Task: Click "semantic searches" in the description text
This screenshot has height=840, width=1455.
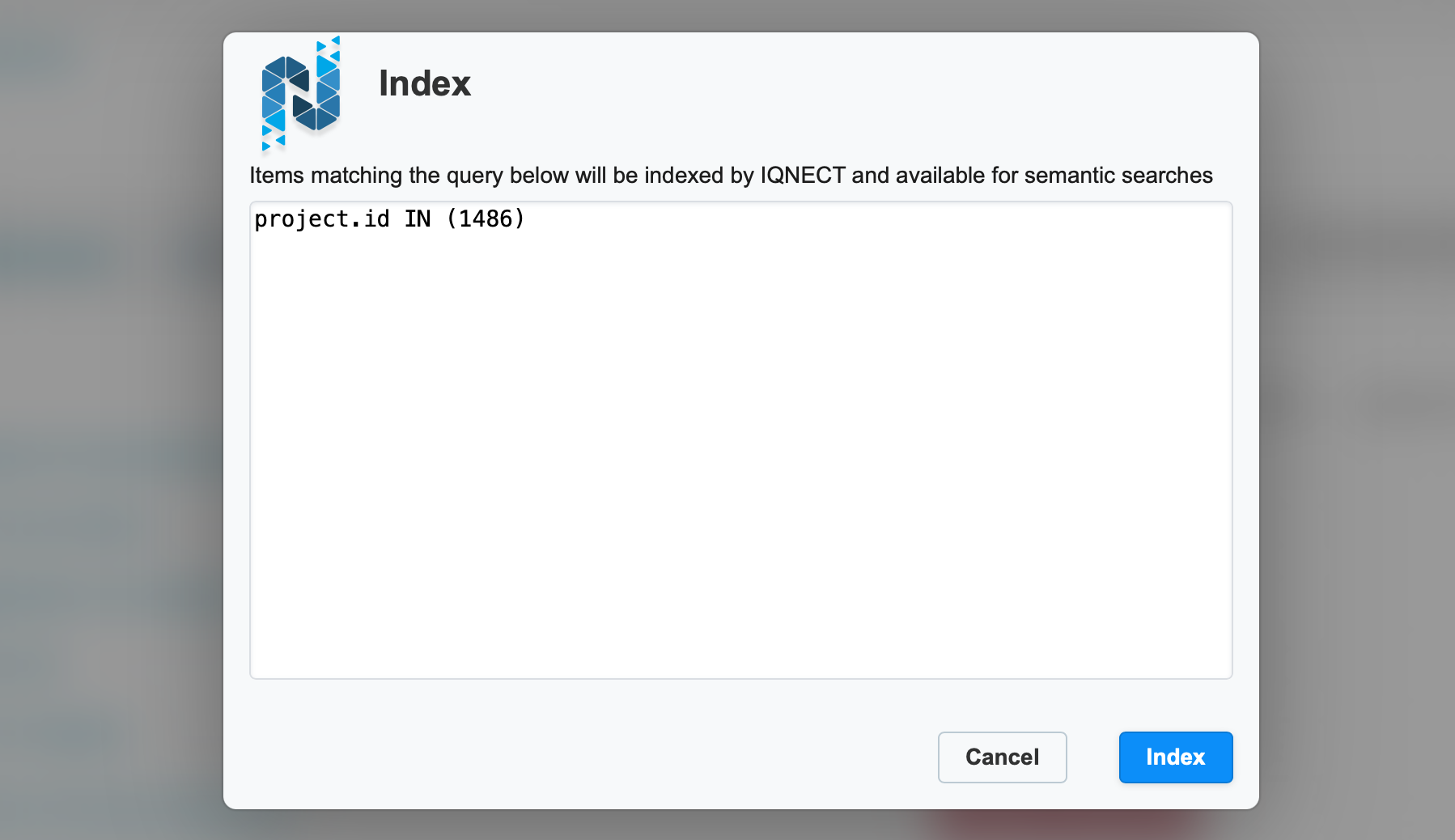Action: tap(1118, 176)
